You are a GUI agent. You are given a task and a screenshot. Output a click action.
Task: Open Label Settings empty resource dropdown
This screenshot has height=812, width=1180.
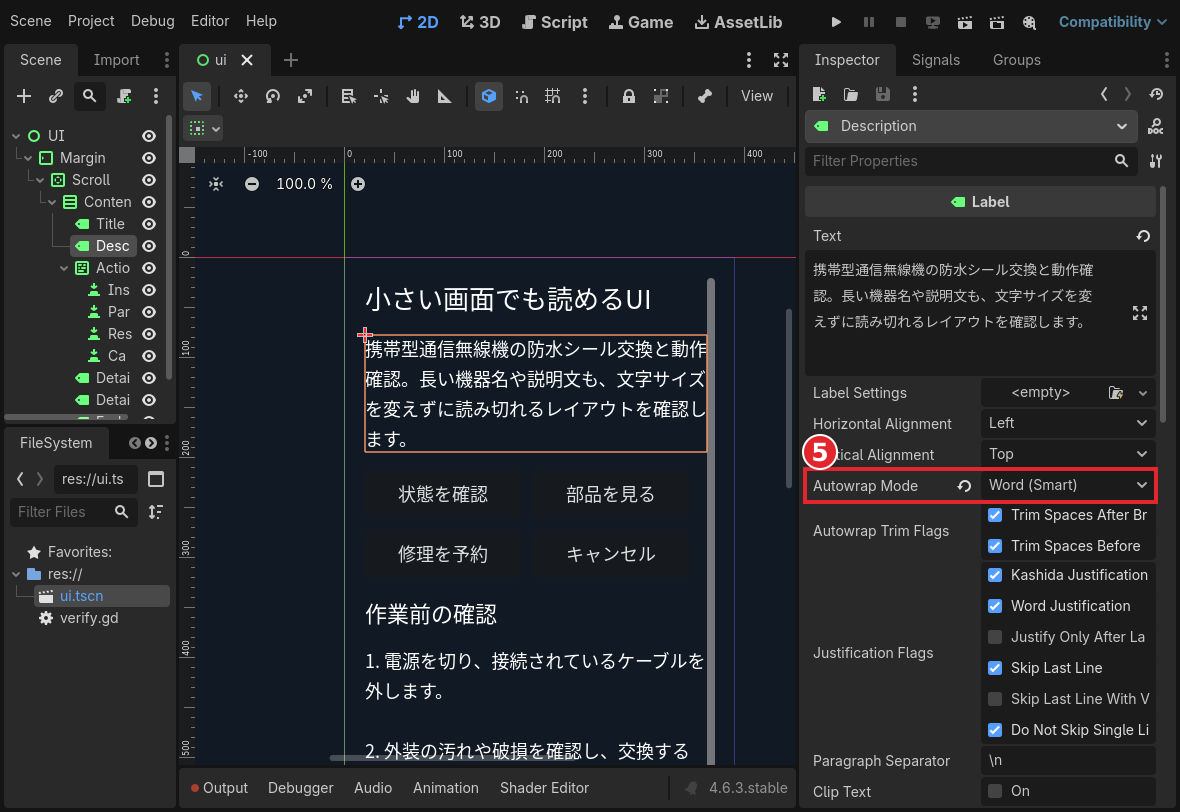(x=1143, y=393)
